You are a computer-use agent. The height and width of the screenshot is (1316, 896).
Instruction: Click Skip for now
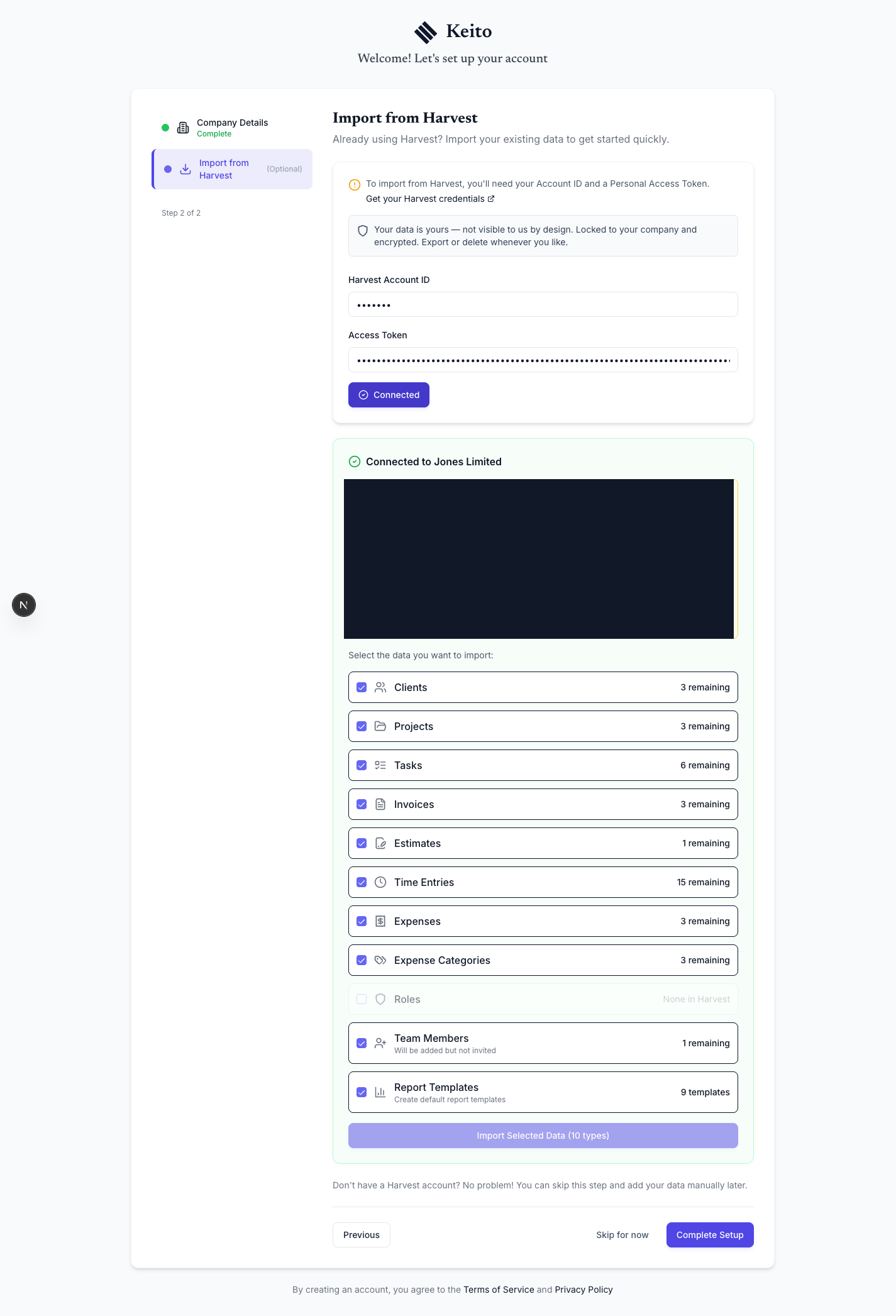[x=622, y=1235]
